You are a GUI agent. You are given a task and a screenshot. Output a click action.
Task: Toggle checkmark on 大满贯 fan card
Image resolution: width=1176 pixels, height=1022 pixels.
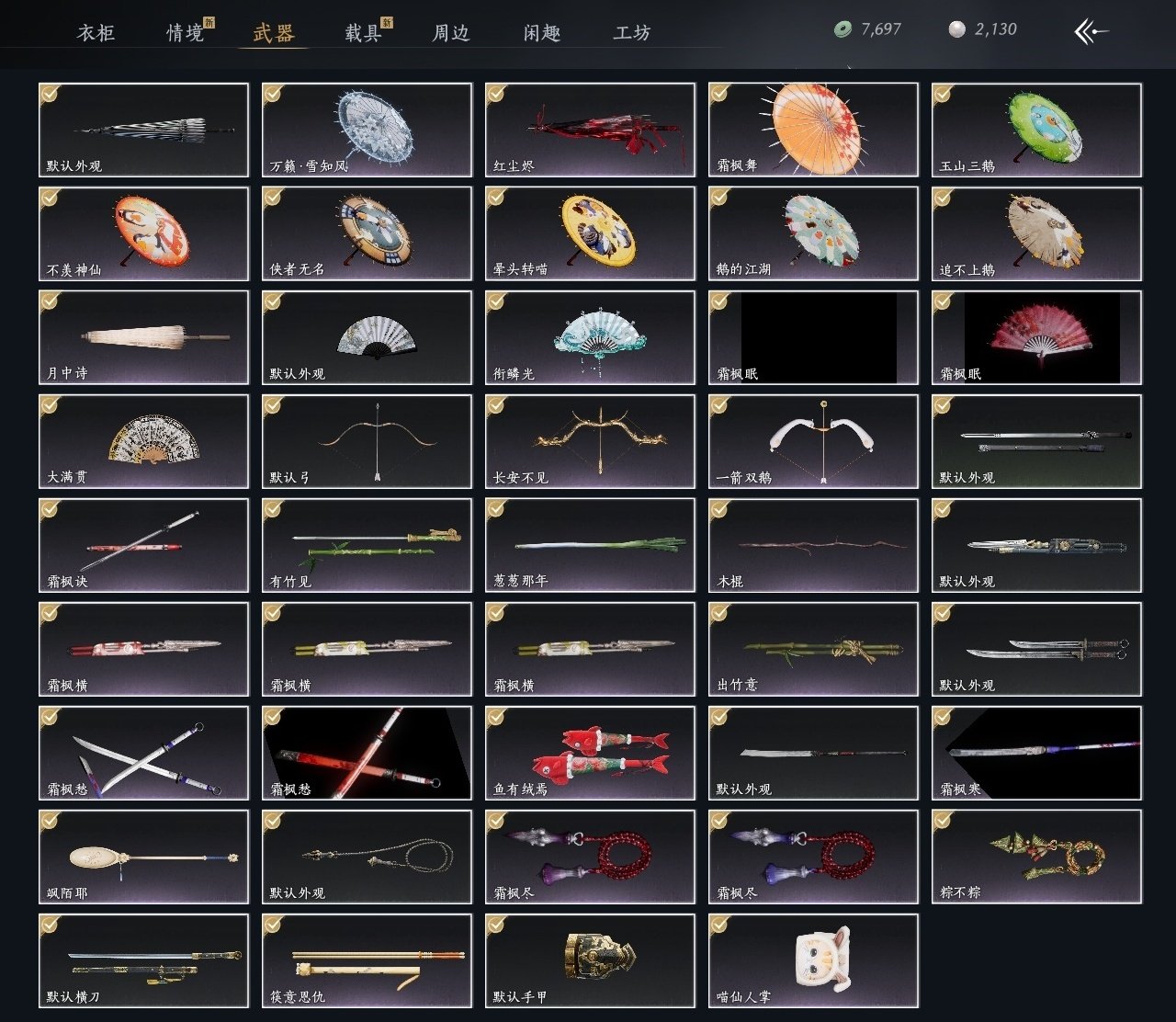(50, 404)
